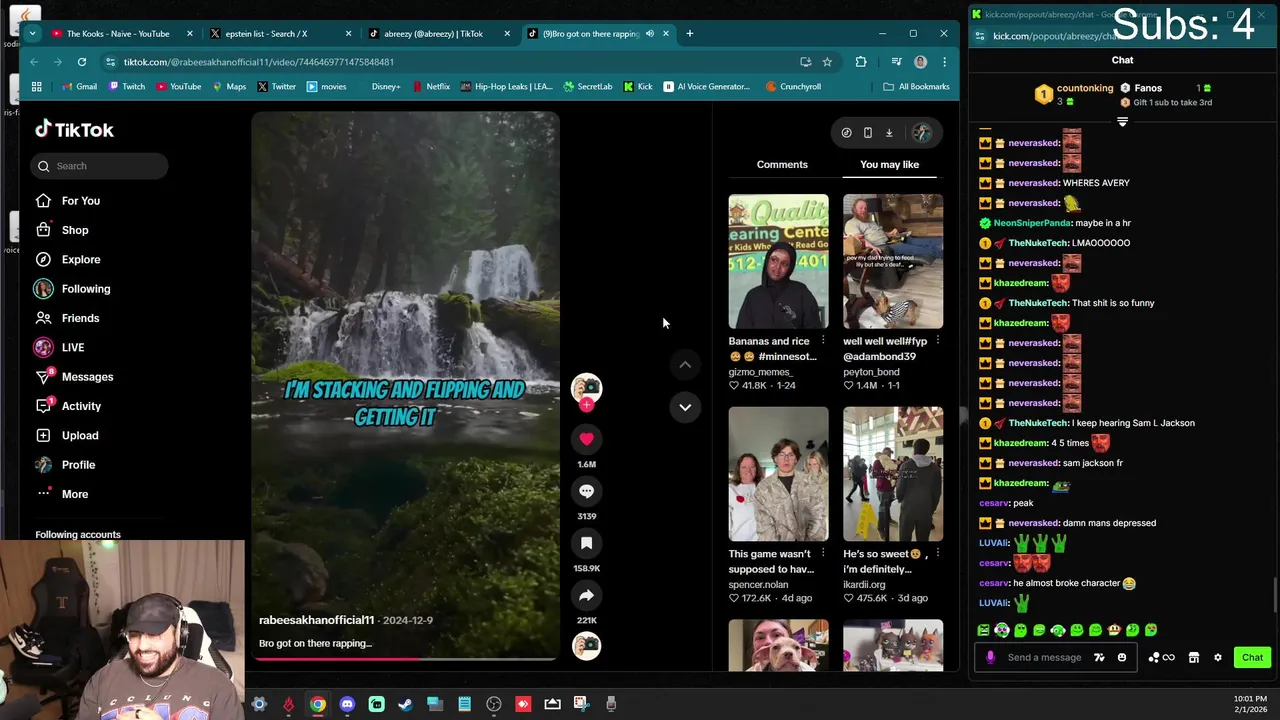Open Explore in TikTok sidebar

coord(68,259)
